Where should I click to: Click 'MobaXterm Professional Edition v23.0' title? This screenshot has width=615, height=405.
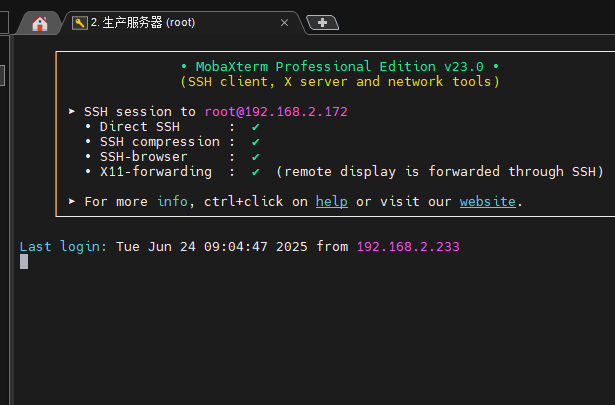340,66
